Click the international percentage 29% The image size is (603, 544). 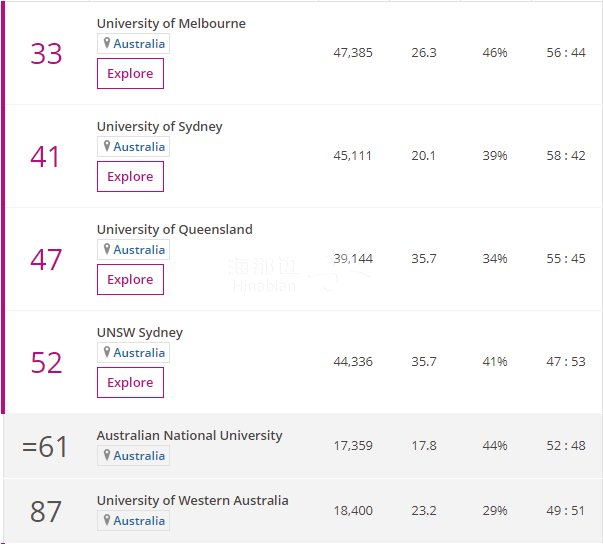(495, 511)
